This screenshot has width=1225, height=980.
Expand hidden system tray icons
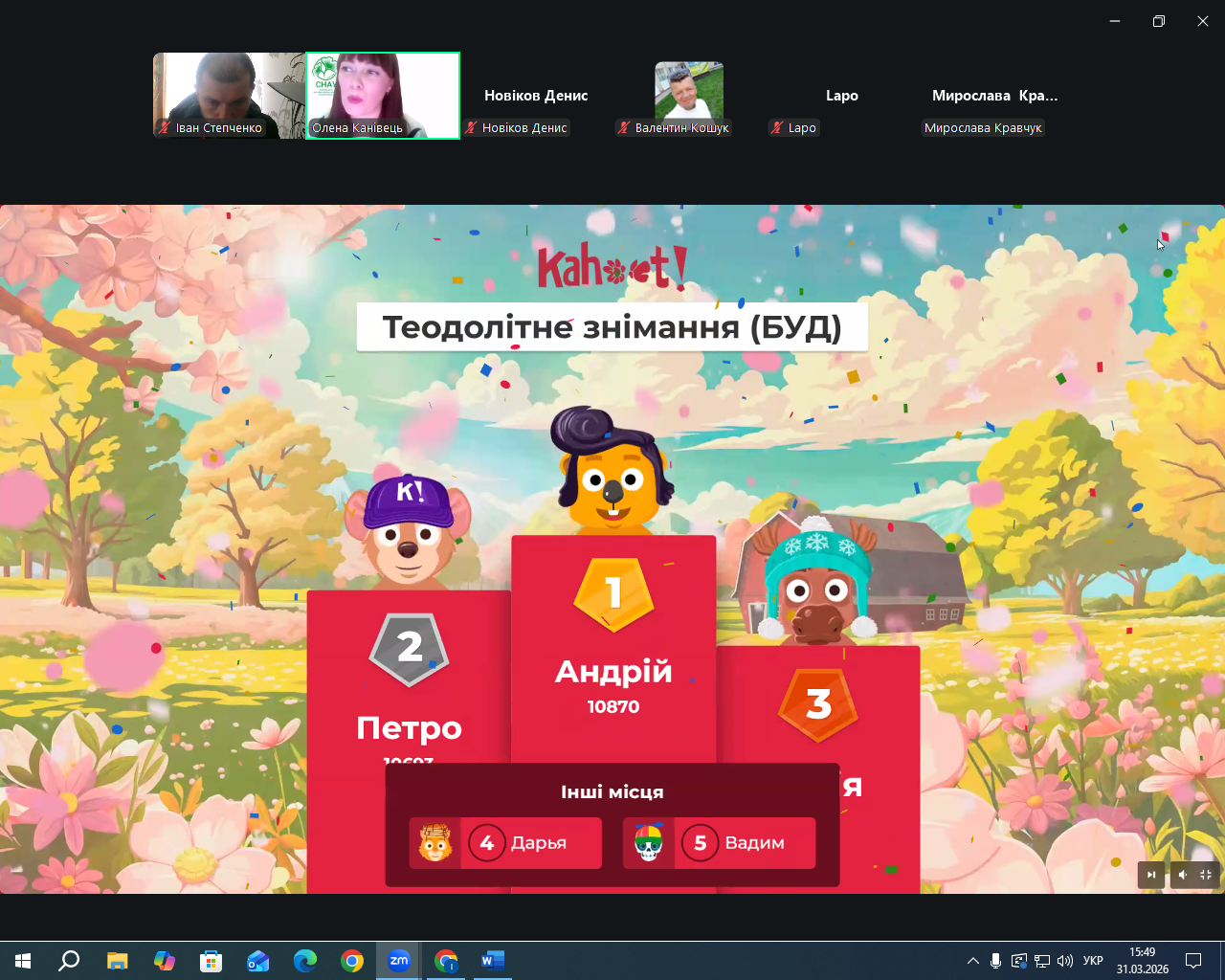pos(973,961)
